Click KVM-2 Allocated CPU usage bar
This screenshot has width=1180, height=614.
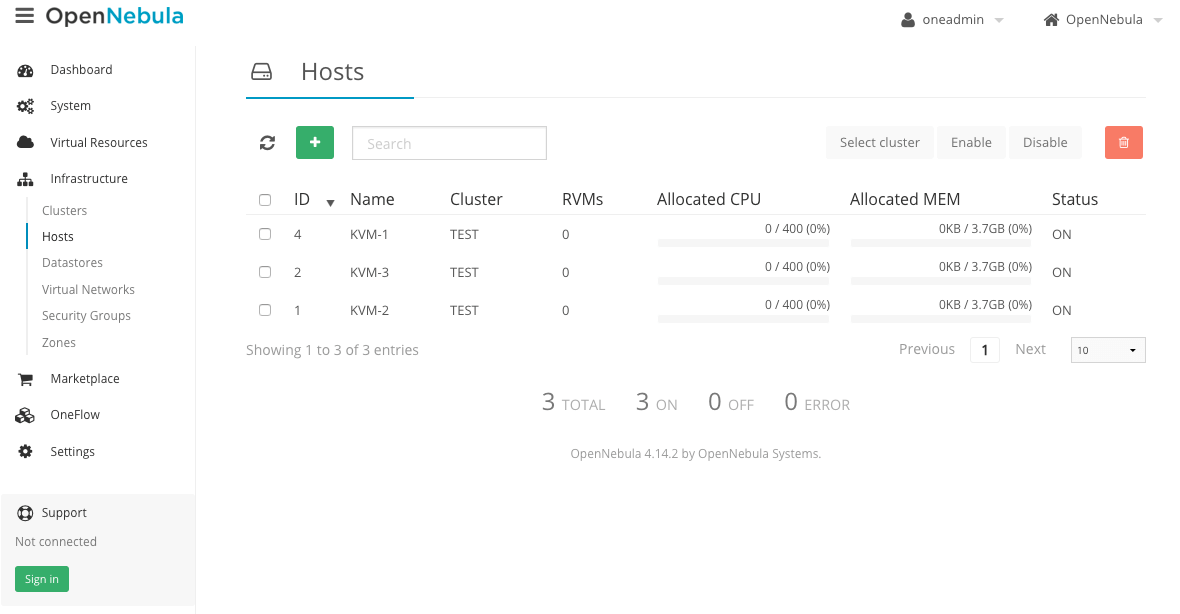[x=743, y=319]
